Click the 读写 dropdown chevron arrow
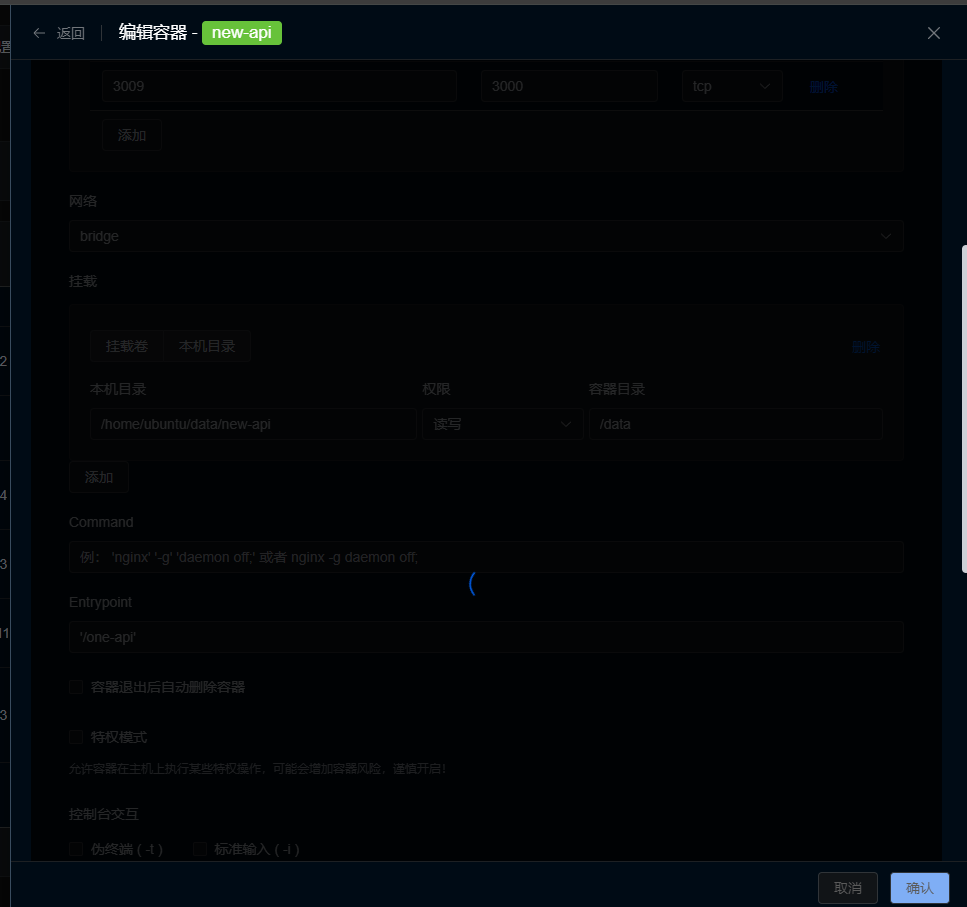 [x=566, y=424]
